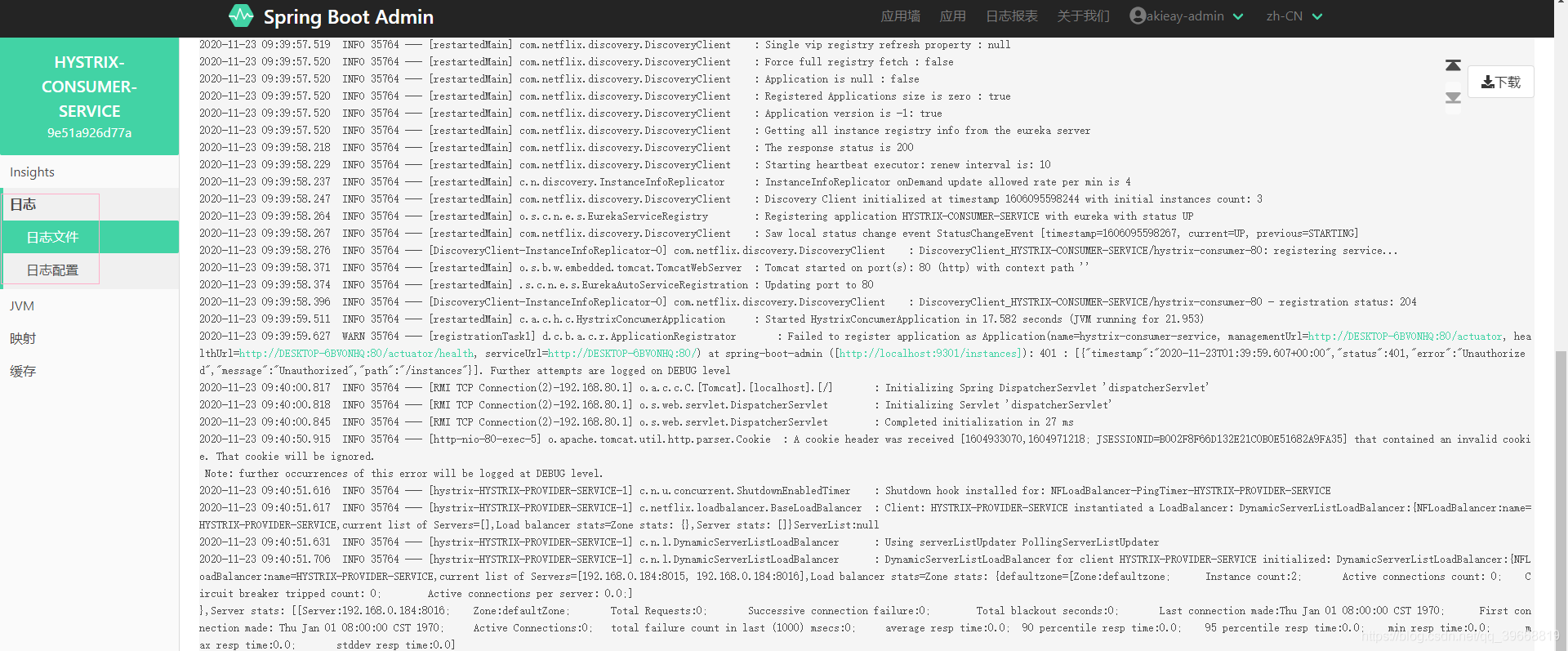Viewport: 1568px width, 651px height.
Task: Open the 缓存 sidebar section
Action: pyautogui.click(x=89, y=371)
